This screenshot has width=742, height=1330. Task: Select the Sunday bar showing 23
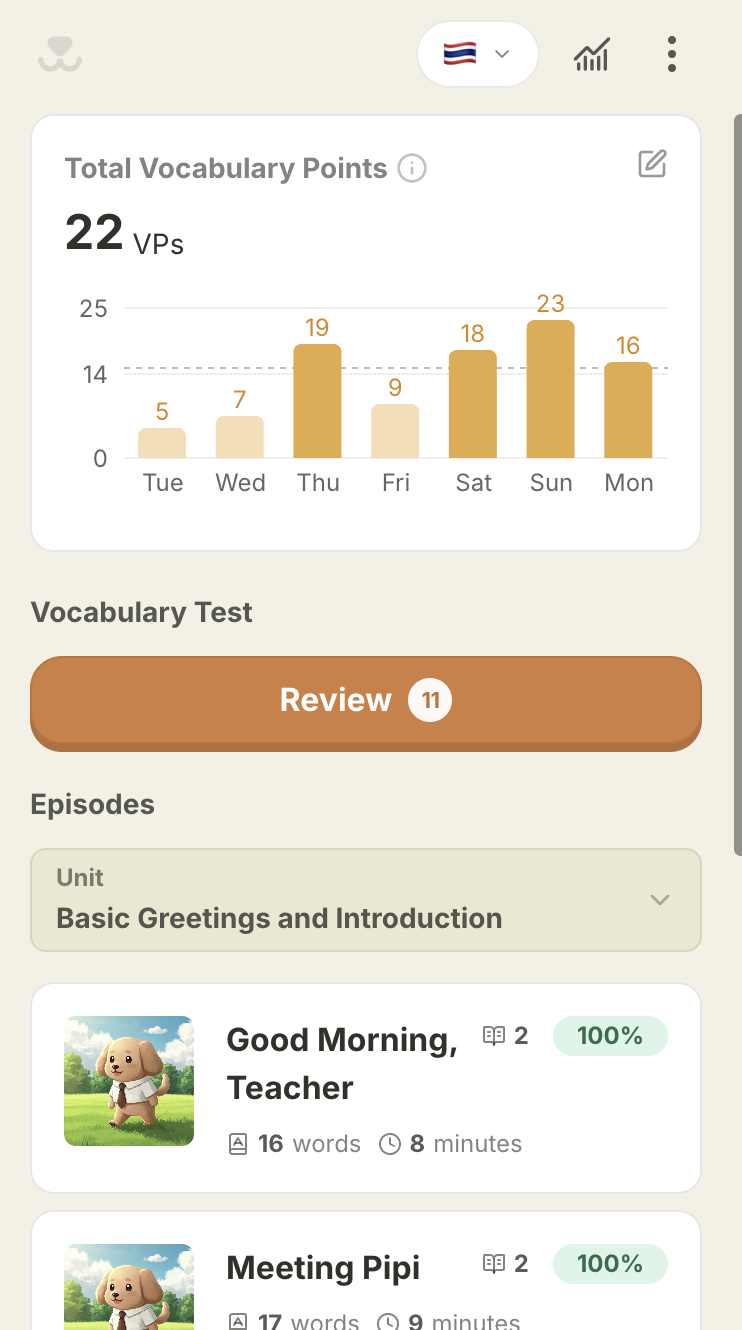(551, 389)
